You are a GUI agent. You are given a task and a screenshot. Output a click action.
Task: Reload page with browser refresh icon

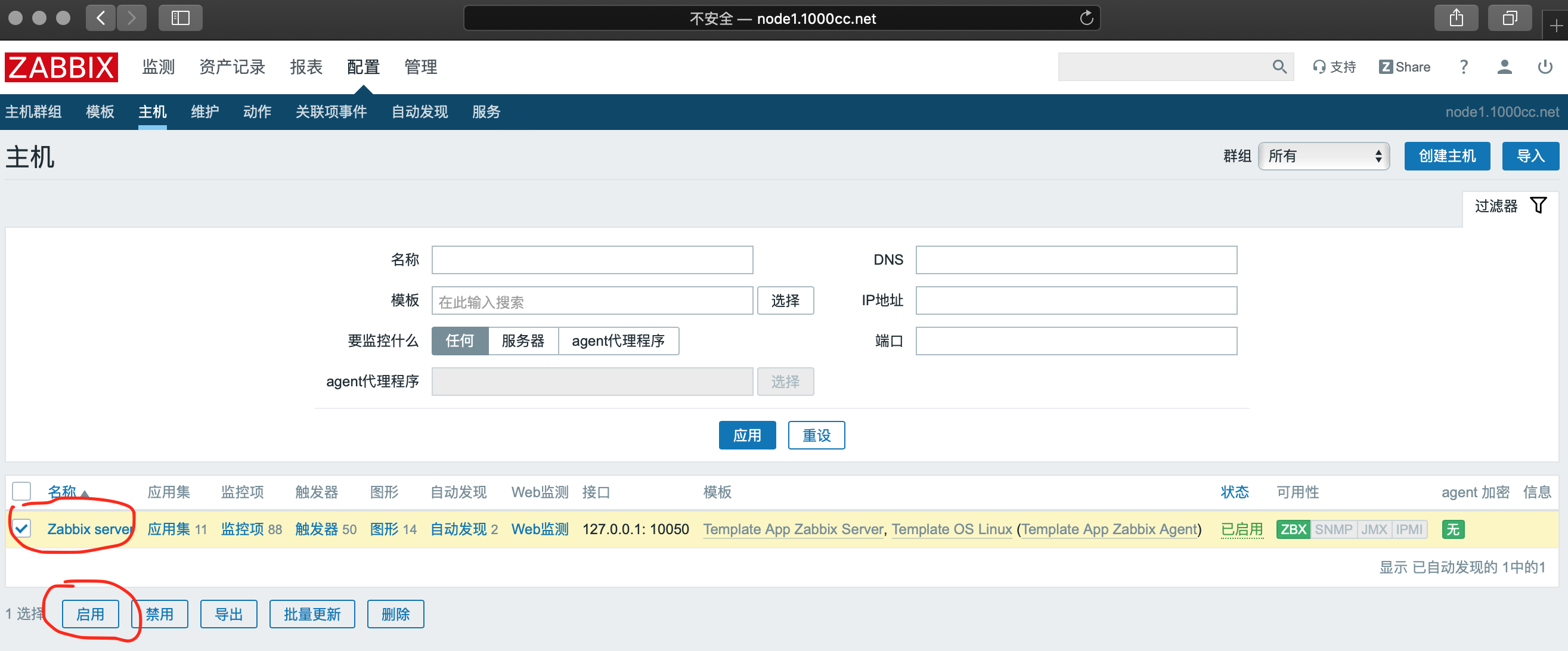(1086, 18)
